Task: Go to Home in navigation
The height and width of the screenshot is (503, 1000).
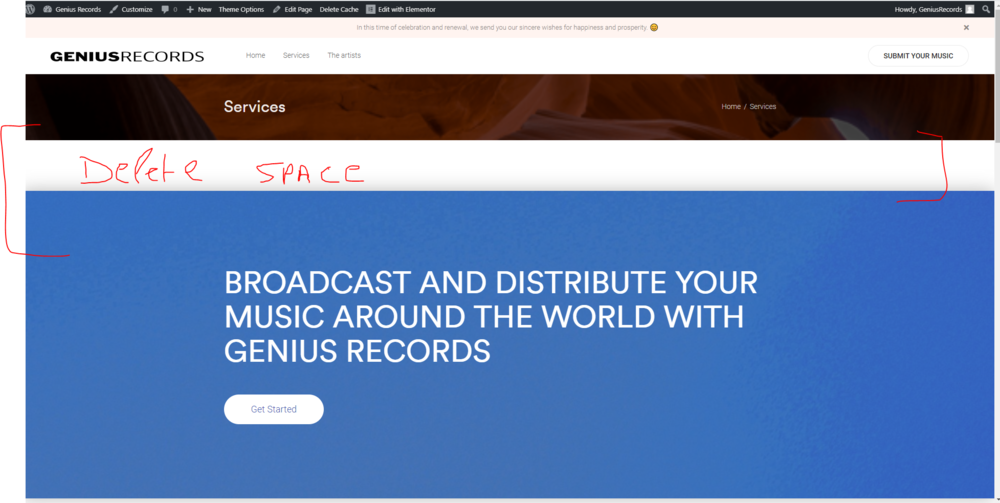Action: point(256,55)
